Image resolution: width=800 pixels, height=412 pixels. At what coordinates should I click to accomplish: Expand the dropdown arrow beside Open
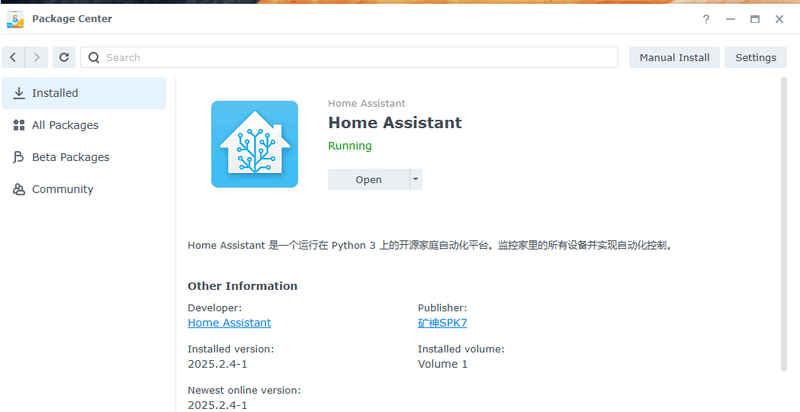coord(416,179)
